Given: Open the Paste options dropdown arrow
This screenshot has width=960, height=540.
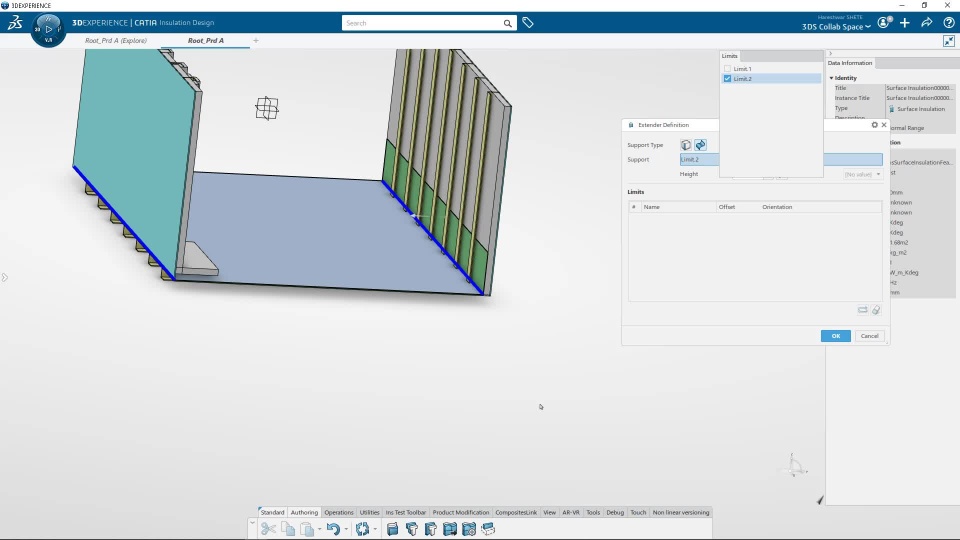Looking at the screenshot, I should (x=319, y=530).
